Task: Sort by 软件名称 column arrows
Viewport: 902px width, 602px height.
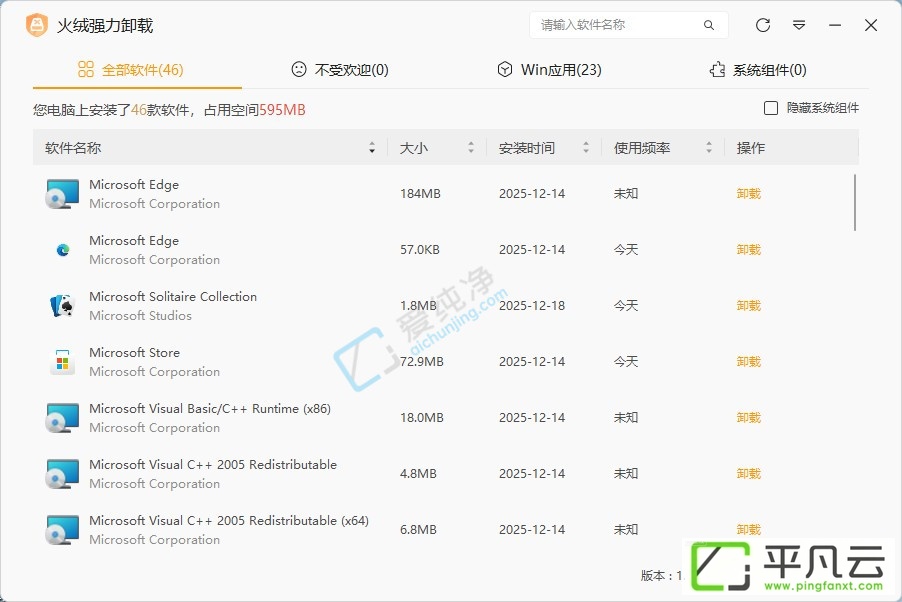Action: tap(372, 148)
